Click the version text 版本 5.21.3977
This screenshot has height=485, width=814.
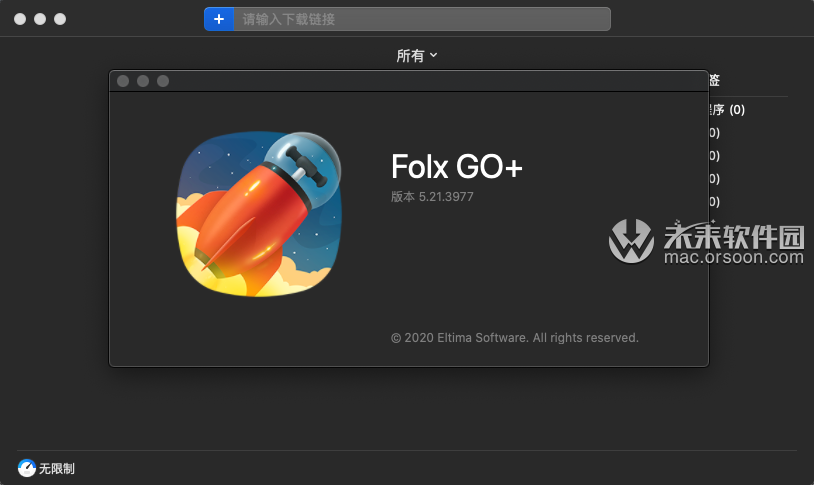click(432, 197)
